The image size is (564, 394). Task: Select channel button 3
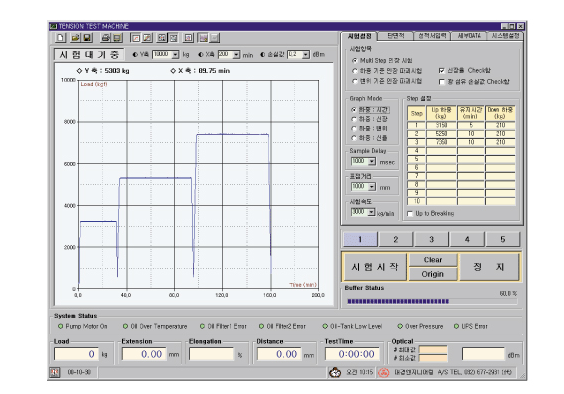431,239
